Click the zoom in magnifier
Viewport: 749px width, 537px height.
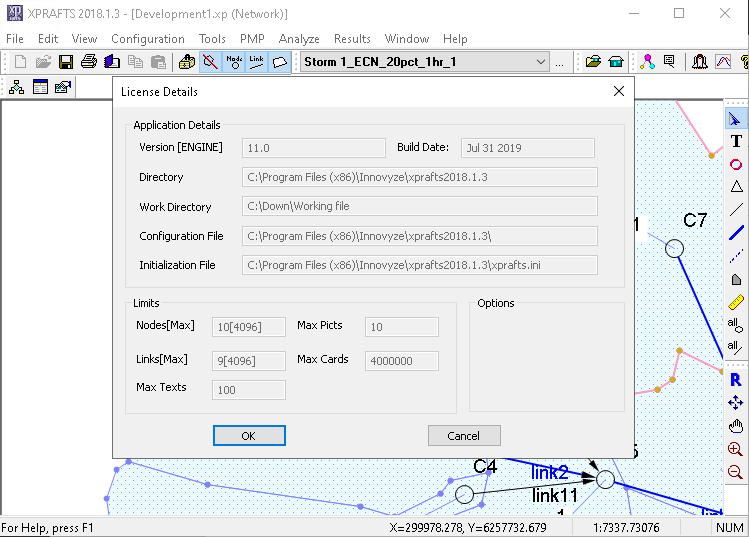(736, 449)
